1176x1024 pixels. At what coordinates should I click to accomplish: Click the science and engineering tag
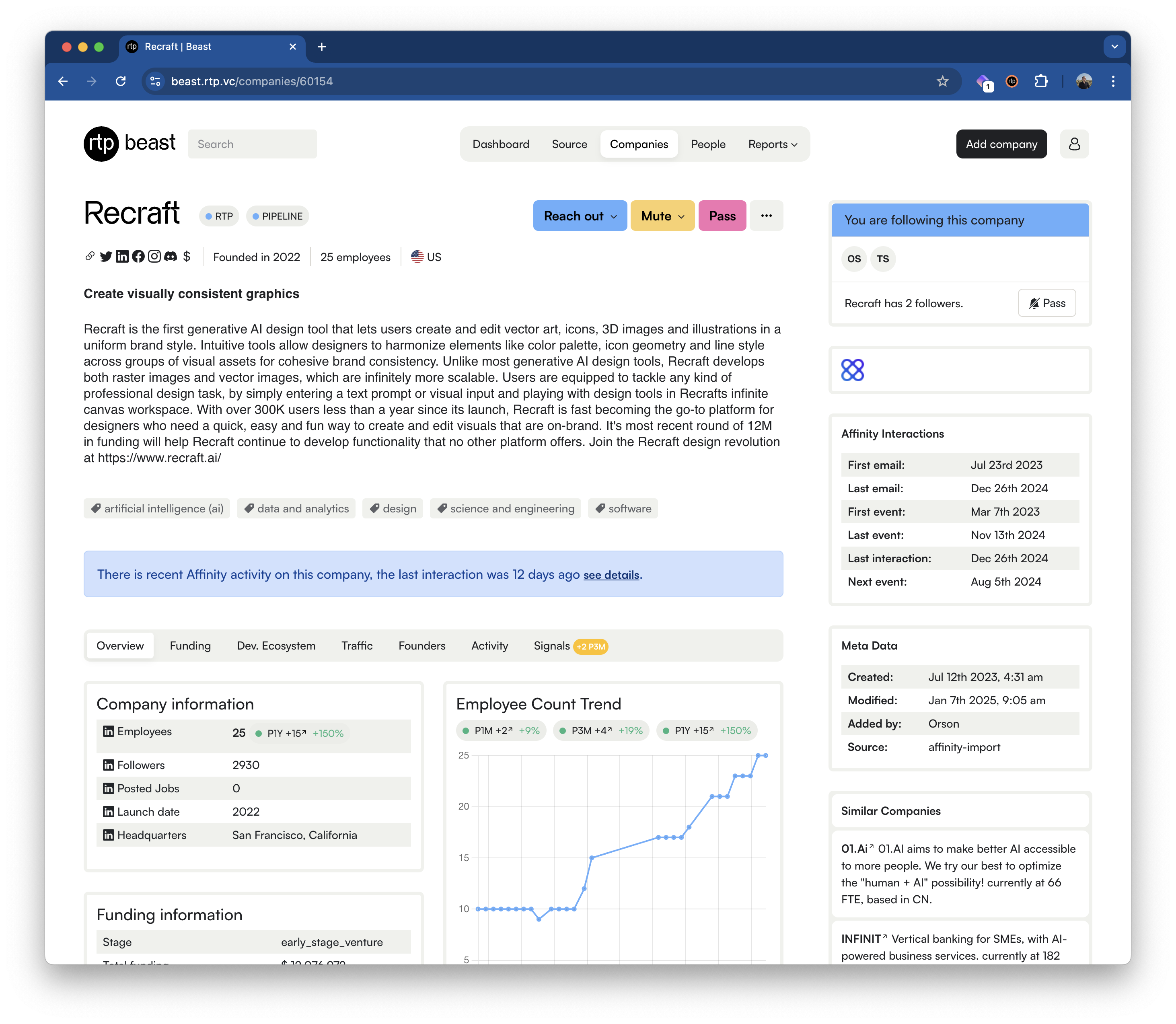tap(505, 508)
